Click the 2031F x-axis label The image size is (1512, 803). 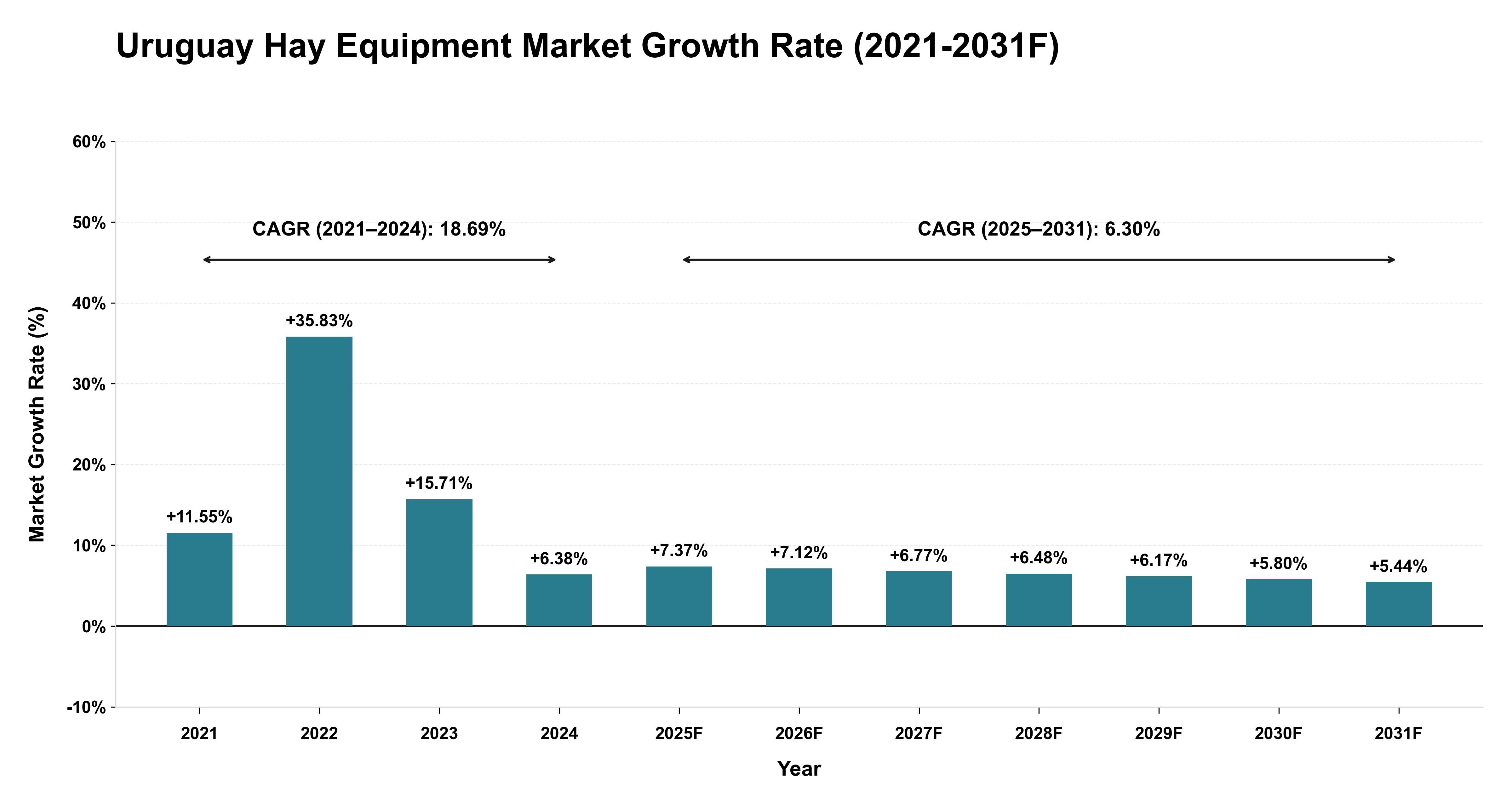pyautogui.click(x=1399, y=734)
